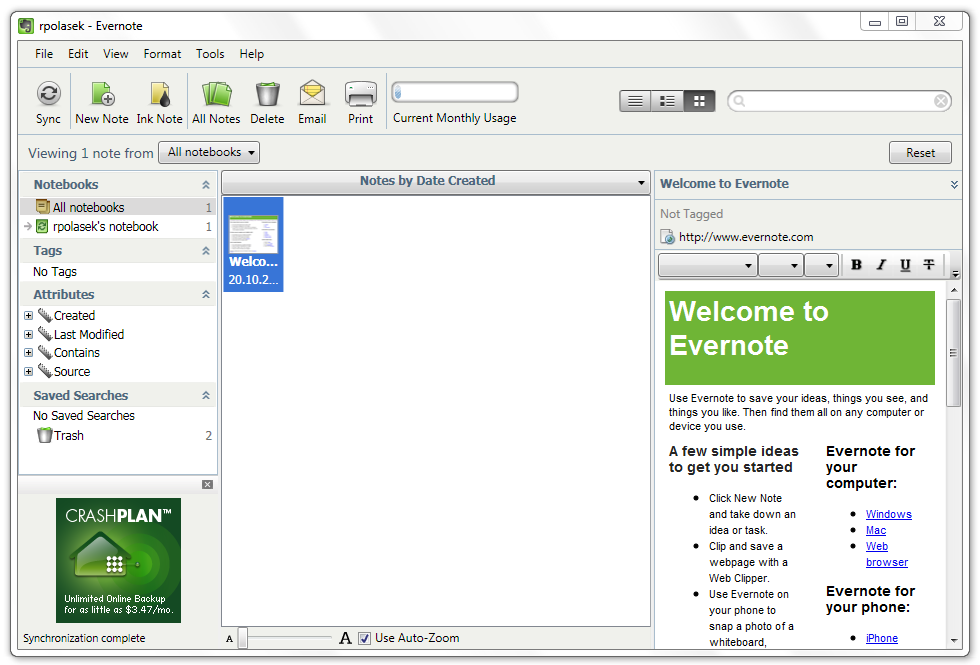Click the note content vertical scrollbar thumb
This screenshot has height=665, width=980.
point(953,353)
